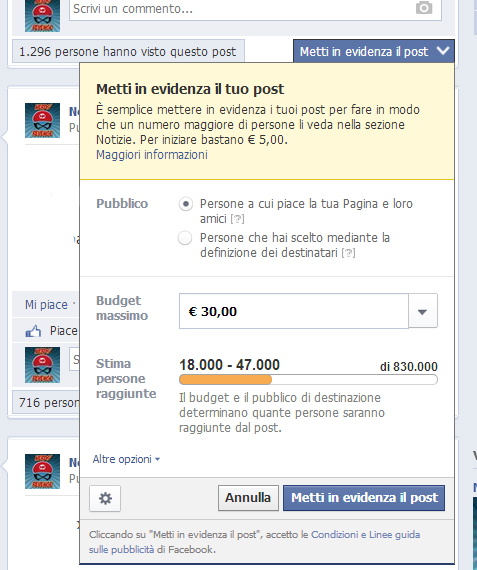This screenshot has height=570, width=477.
Task: Open 'Maggiori informazioni' link
Action: pyautogui.click(x=152, y=154)
